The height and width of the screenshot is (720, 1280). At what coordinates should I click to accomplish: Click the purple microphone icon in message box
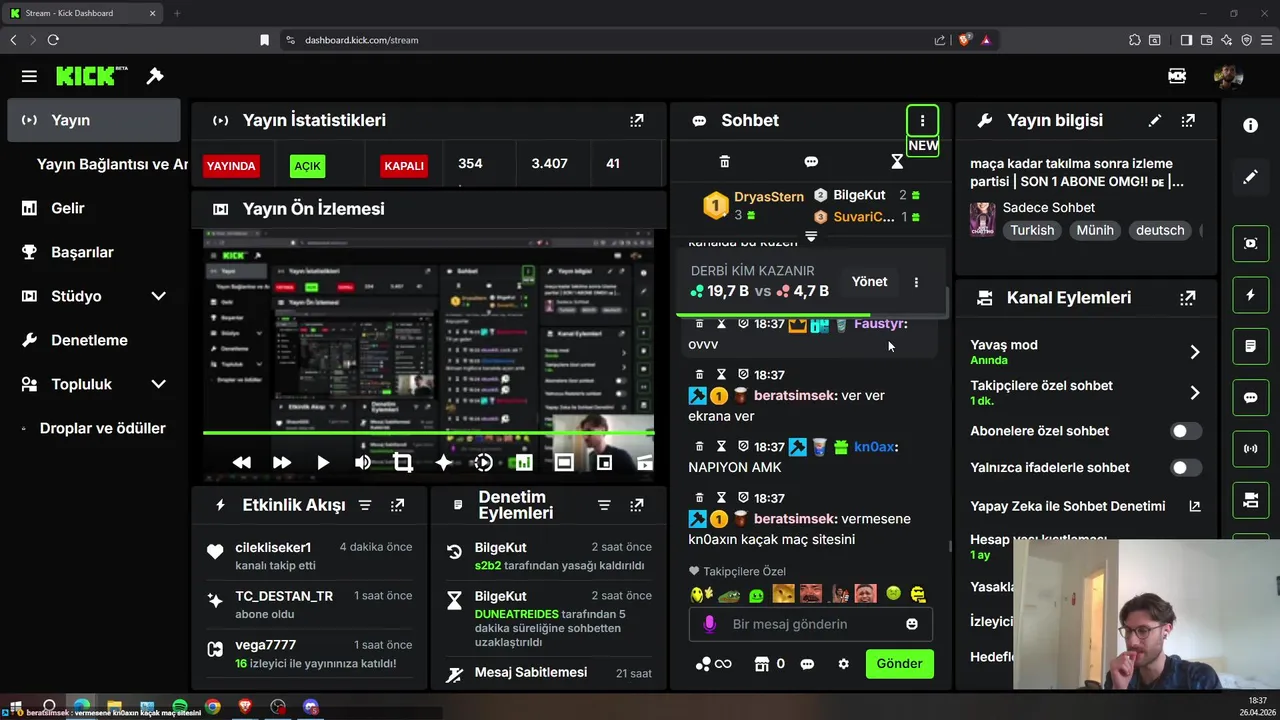710,624
